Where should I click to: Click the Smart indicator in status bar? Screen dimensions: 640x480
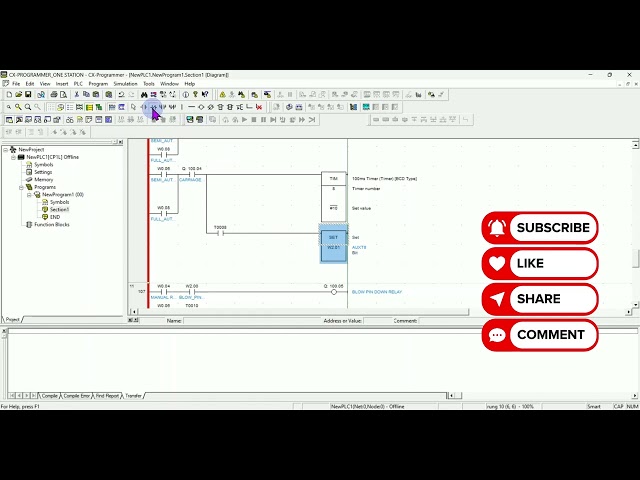[x=594, y=407]
